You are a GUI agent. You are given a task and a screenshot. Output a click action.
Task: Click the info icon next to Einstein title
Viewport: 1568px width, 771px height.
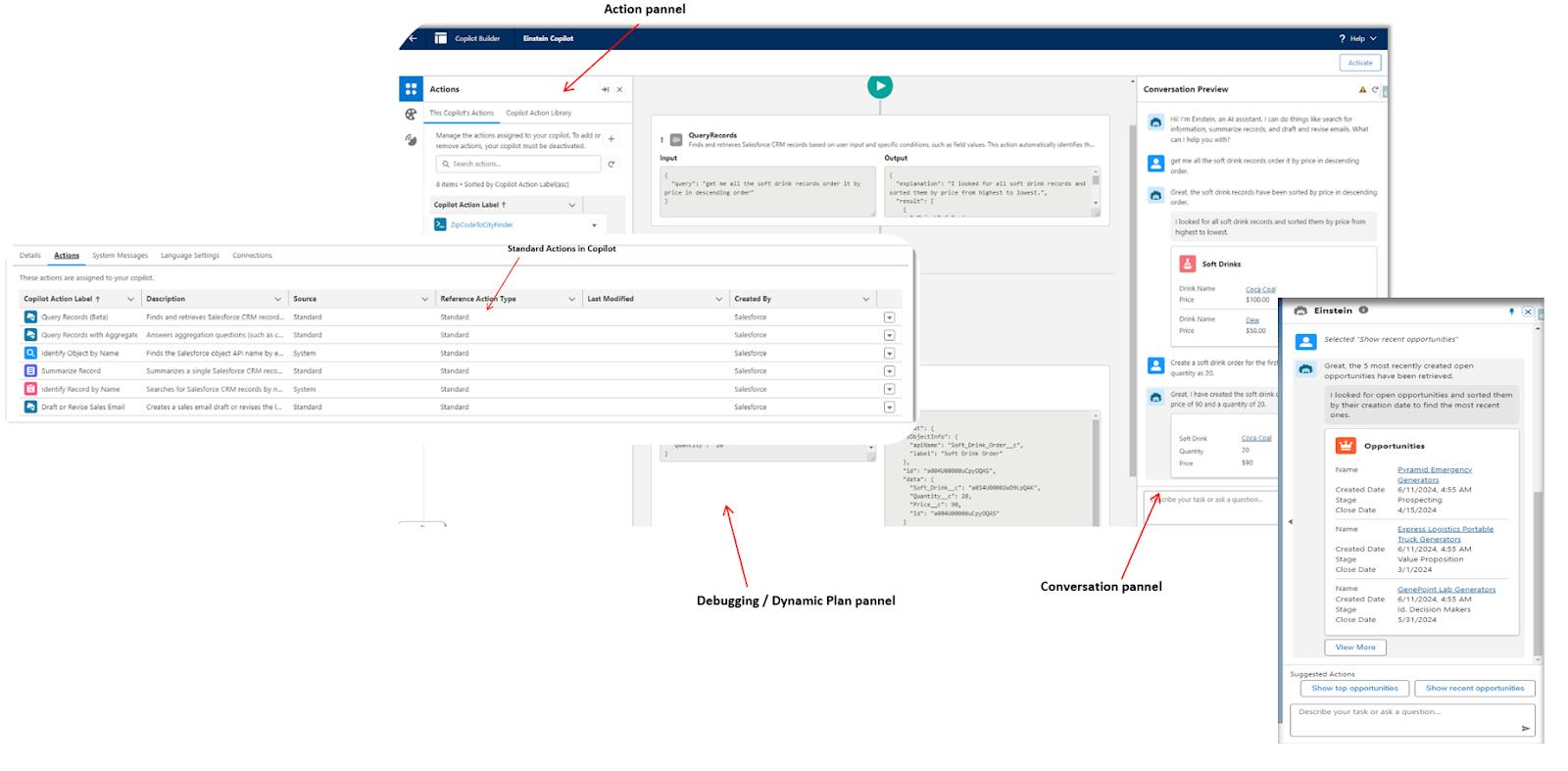point(1363,311)
